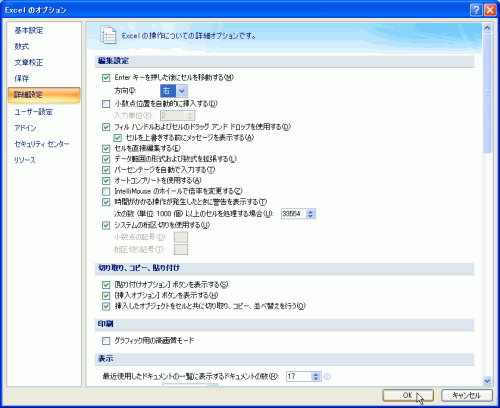Click the 編集設定 section header

point(284,61)
